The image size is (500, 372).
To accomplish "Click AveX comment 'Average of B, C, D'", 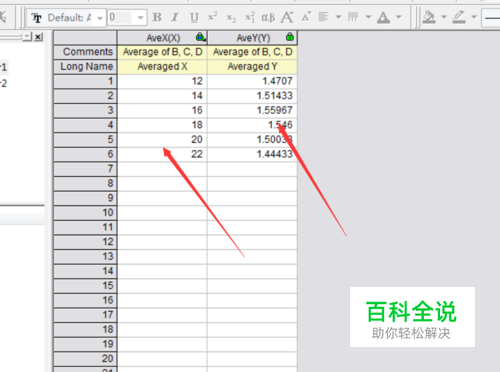I will point(162,52).
